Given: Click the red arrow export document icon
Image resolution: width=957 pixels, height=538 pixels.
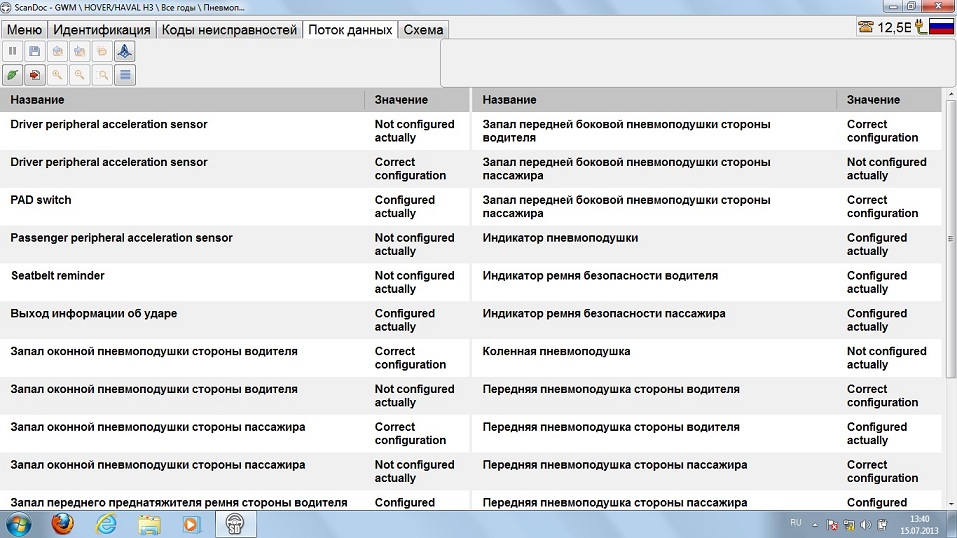Looking at the screenshot, I should pyautogui.click(x=35, y=75).
